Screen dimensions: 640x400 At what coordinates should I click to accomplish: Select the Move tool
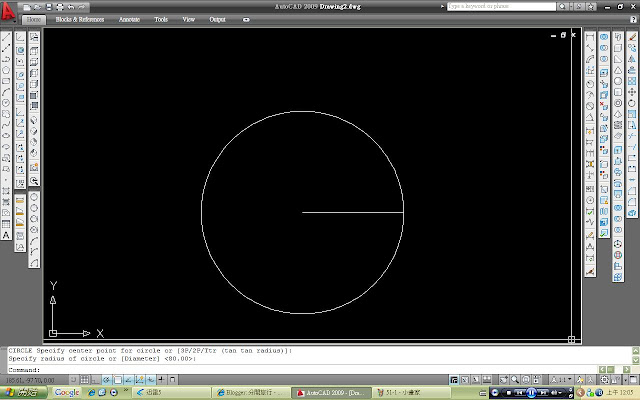[632, 92]
